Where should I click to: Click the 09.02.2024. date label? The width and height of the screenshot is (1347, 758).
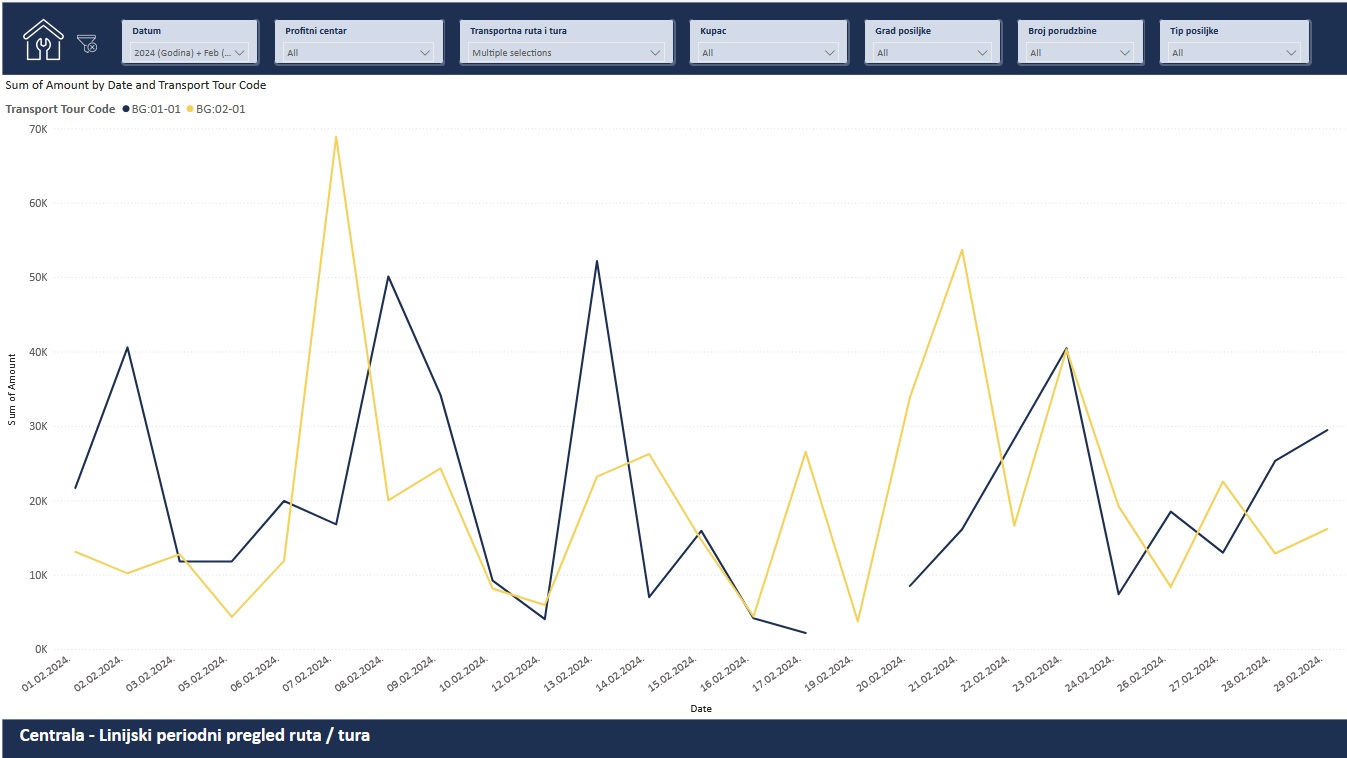coord(412,675)
